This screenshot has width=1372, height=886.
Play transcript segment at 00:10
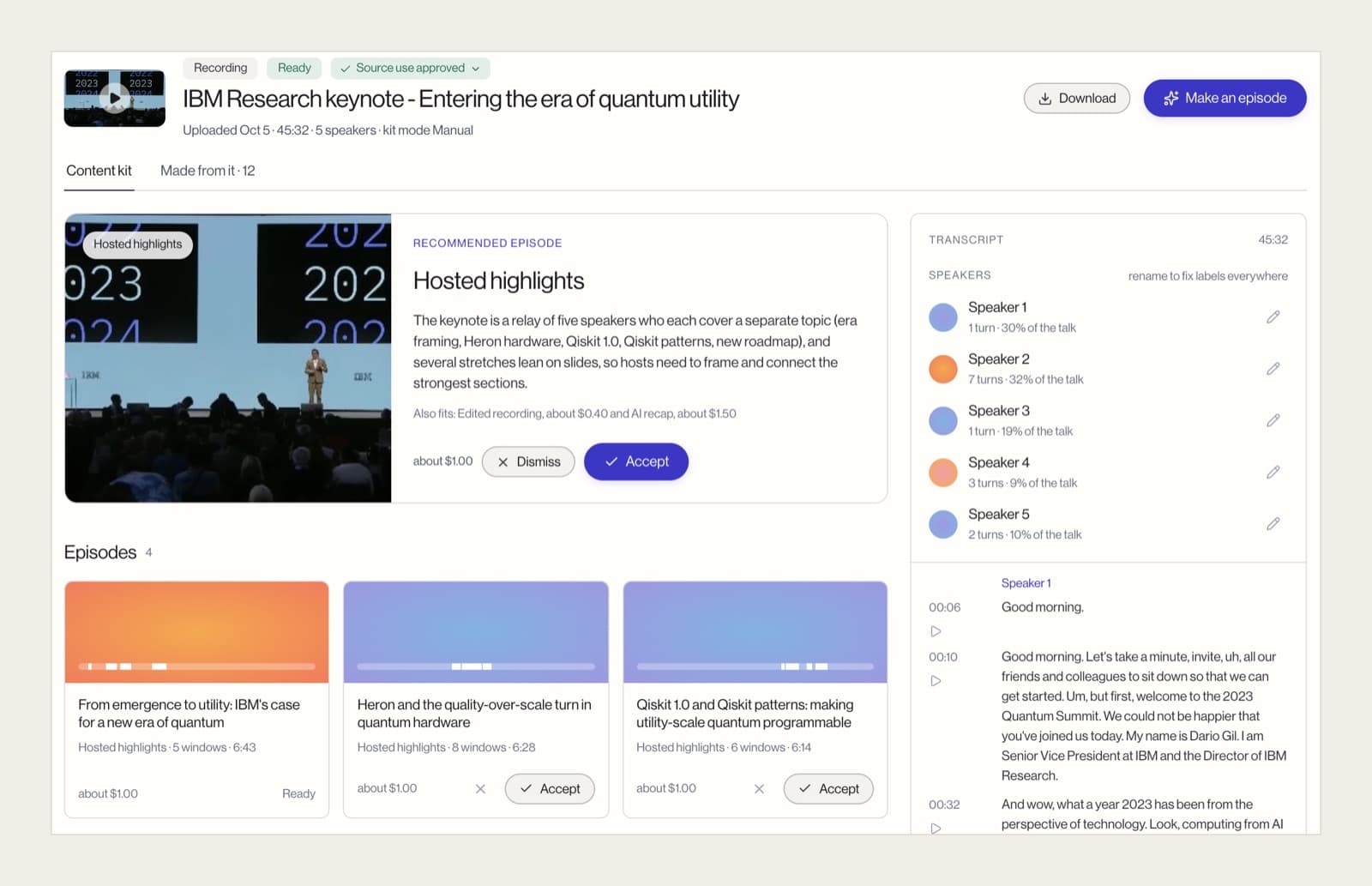pos(936,681)
